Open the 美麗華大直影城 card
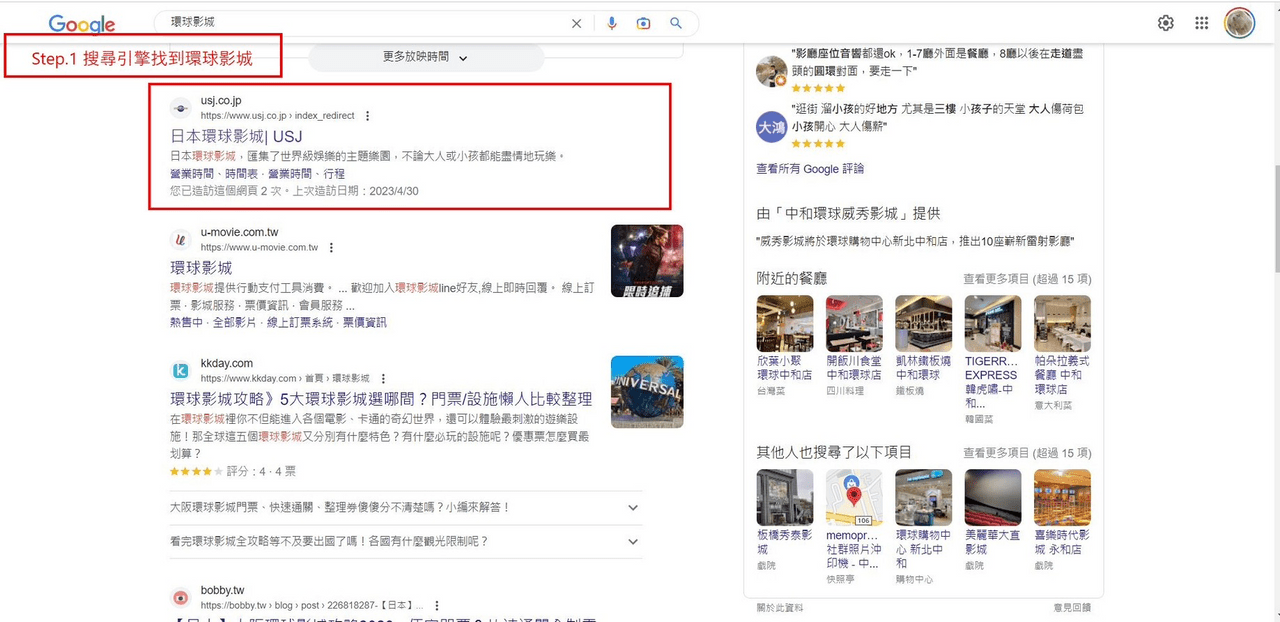 click(x=993, y=520)
